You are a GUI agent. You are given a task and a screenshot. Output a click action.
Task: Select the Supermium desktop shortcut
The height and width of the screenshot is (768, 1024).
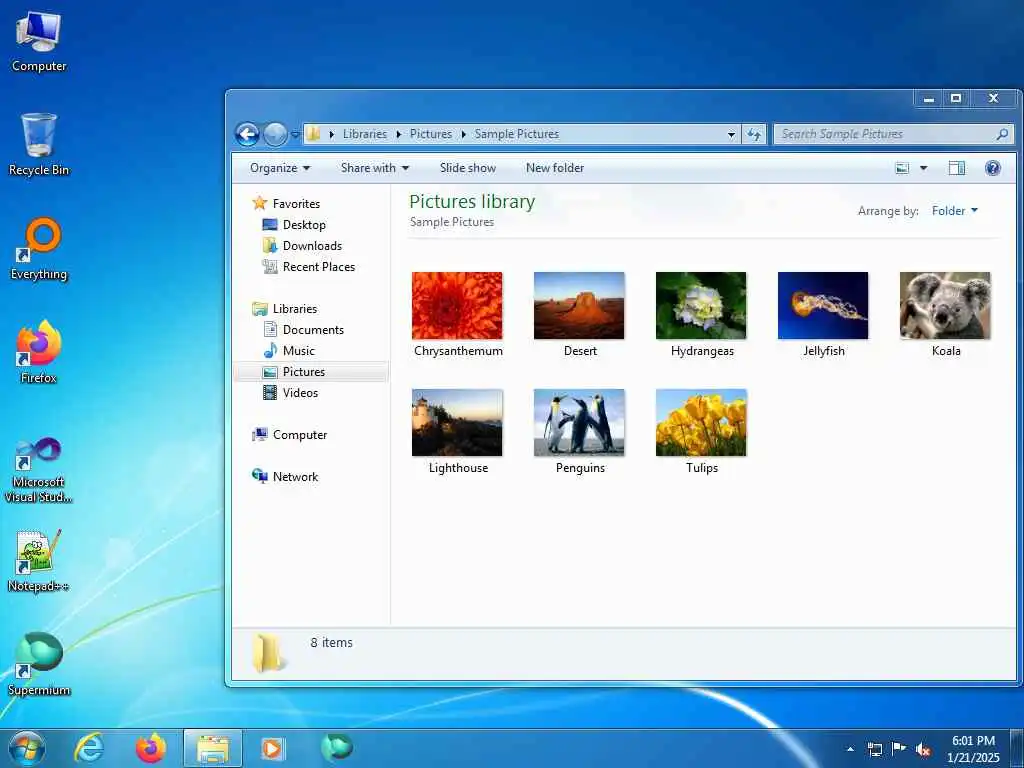point(39,664)
